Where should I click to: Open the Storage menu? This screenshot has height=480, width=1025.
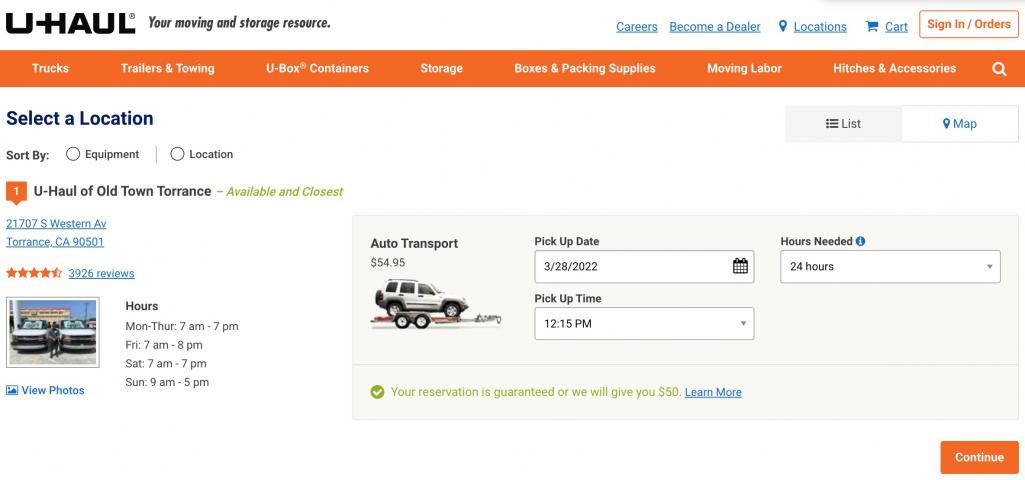[x=441, y=69]
